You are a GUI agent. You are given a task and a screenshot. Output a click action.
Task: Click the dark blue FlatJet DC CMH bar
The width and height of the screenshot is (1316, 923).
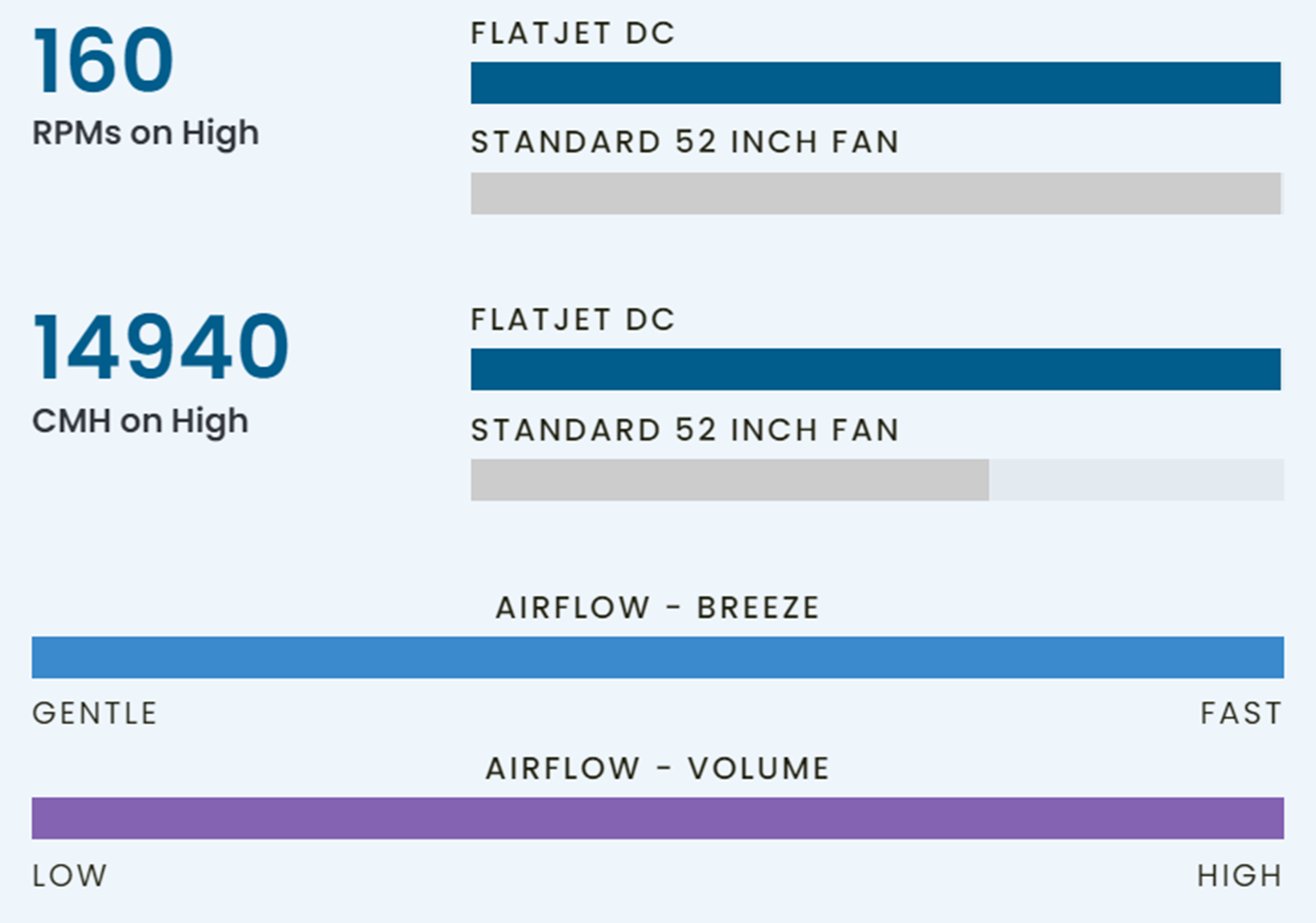pyautogui.click(x=875, y=369)
